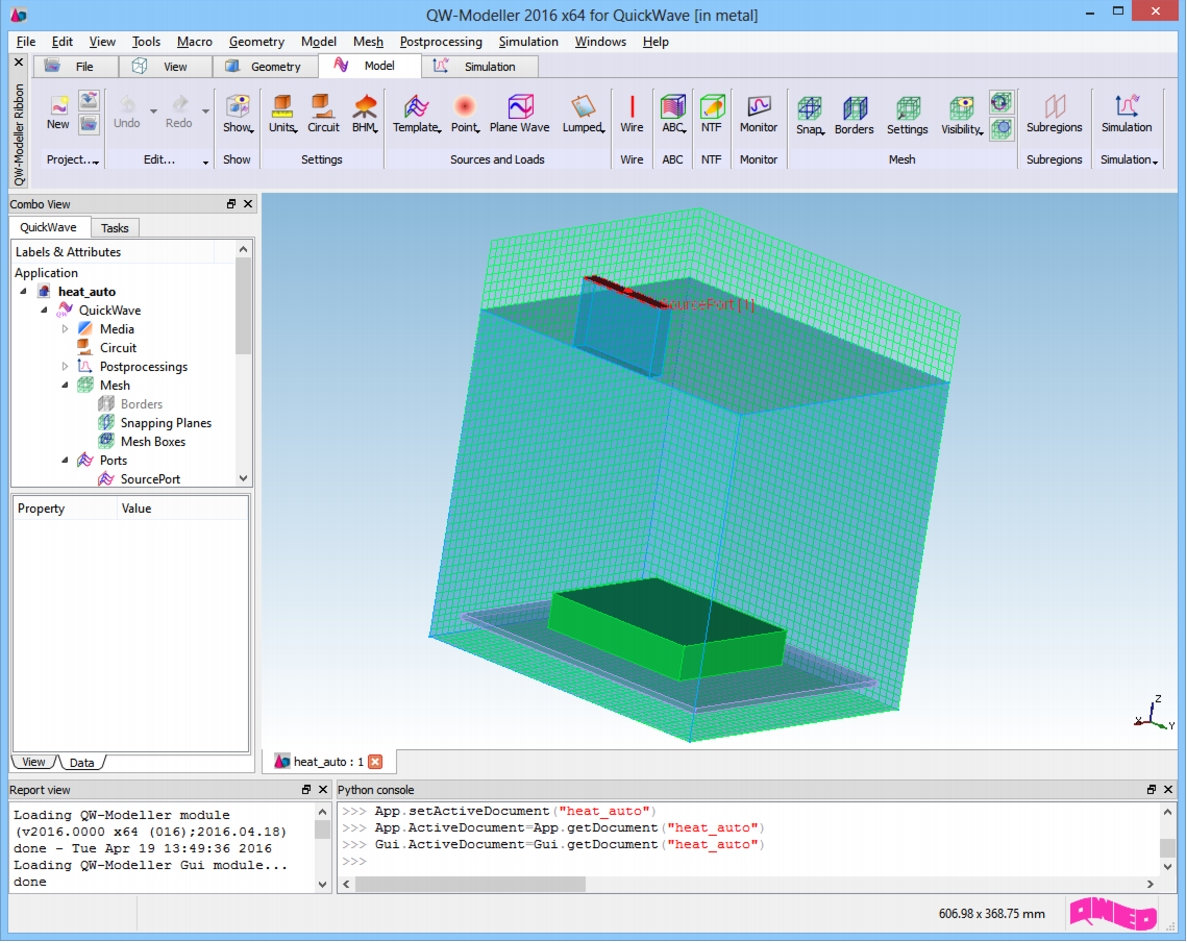
Task: Select the Wire tool
Action: (631, 114)
